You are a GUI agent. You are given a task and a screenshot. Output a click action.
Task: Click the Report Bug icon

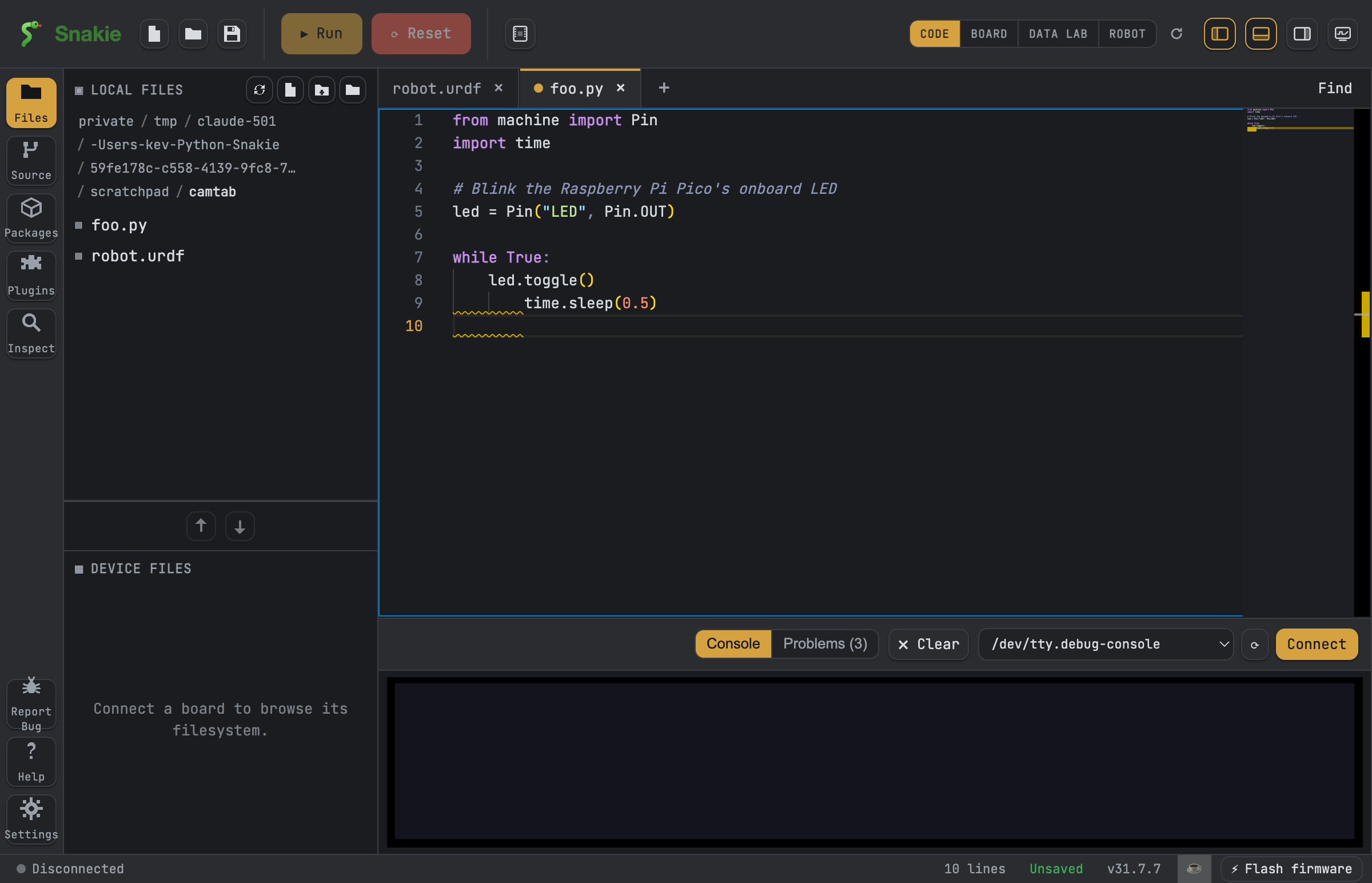31,705
